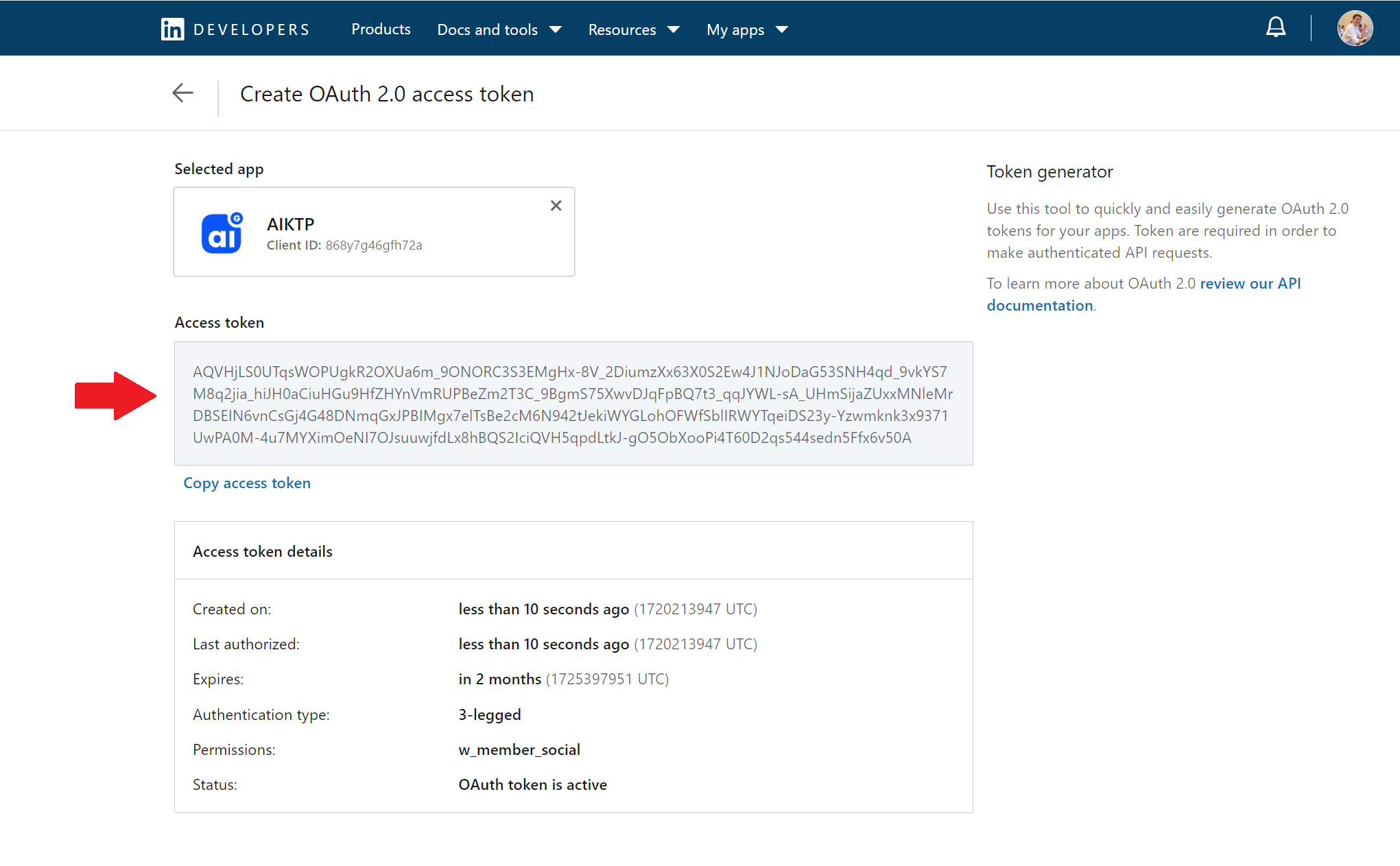Click the Access token details header

(x=263, y=551)
